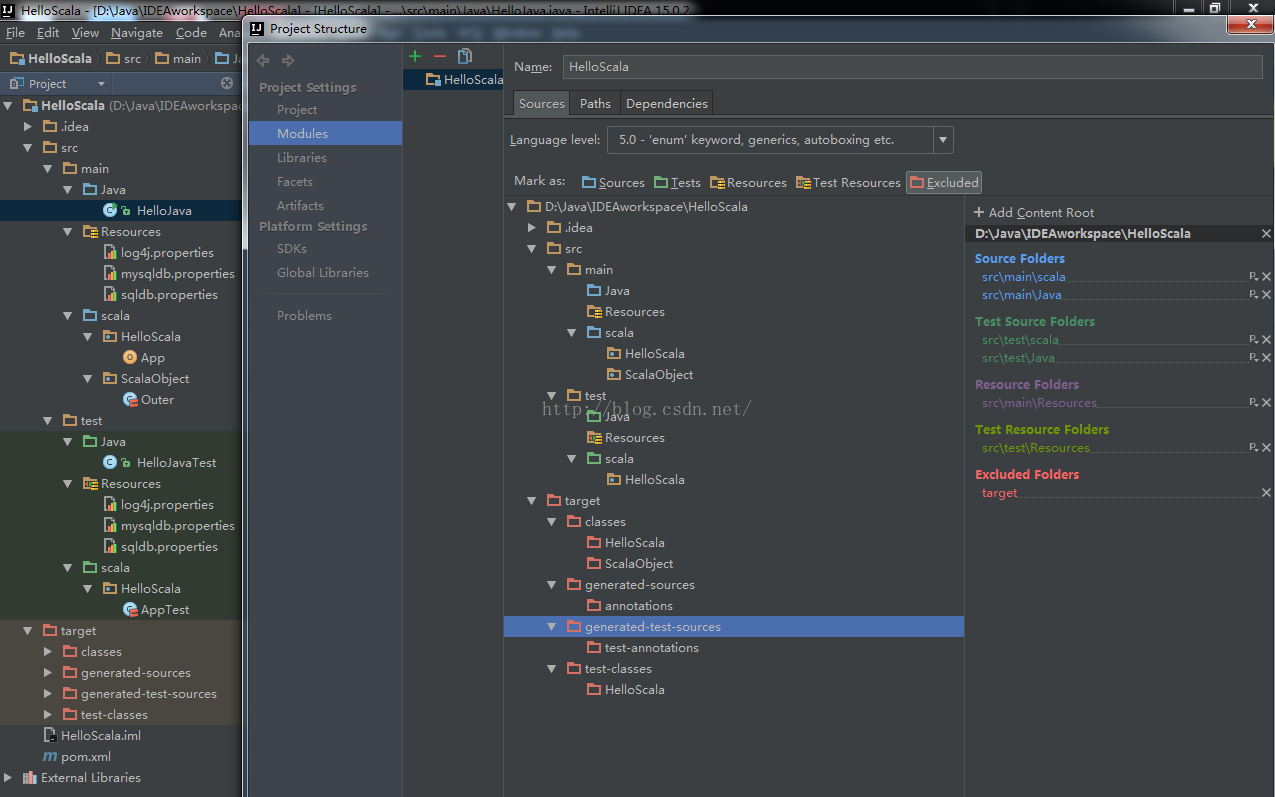Remove content root D:\Java\IDEAworkspace\HelloScala via X
This screenshot has height=797, width=1275.
[x=1267, y=233]
